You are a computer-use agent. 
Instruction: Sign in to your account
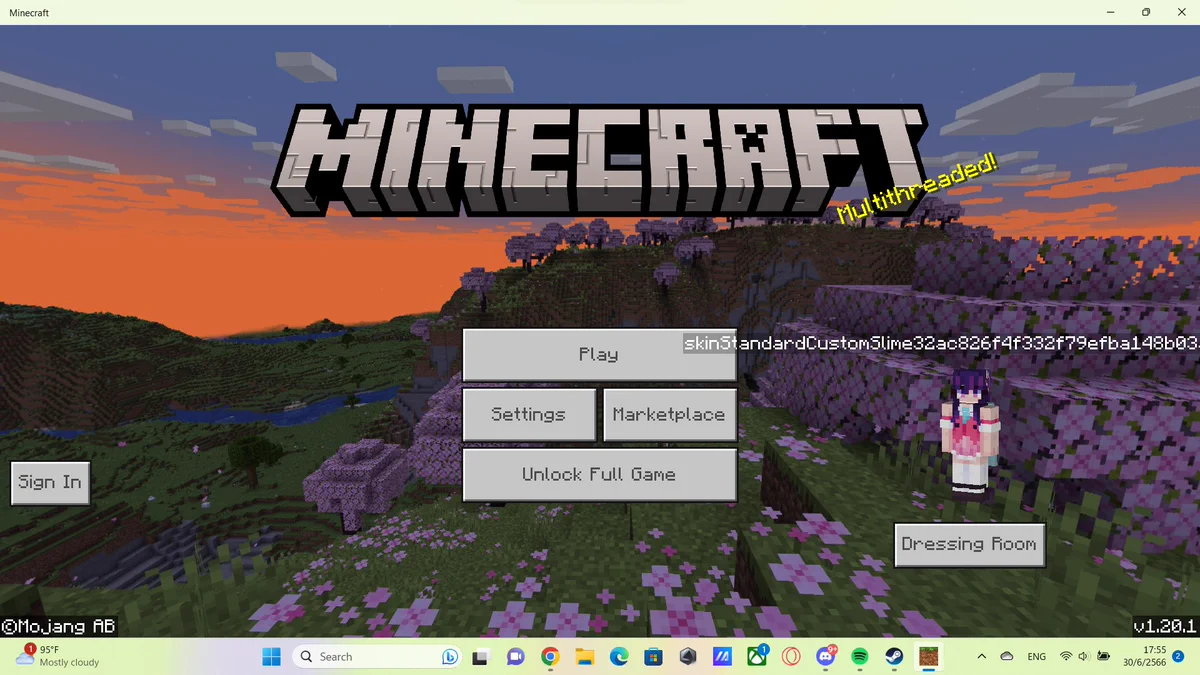[50, 482]
